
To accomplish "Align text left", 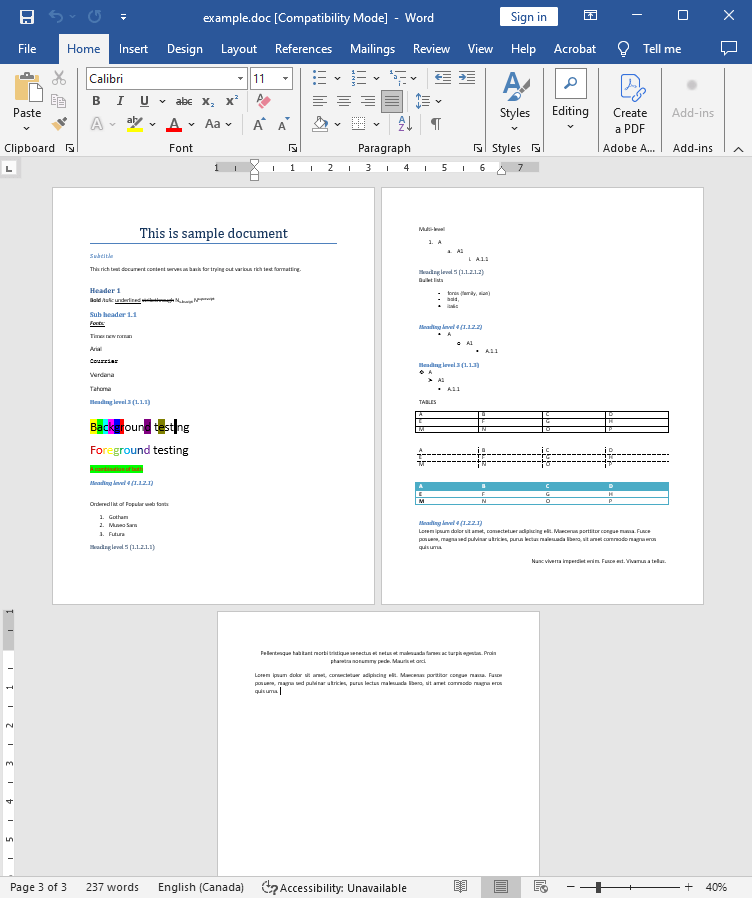I will [x=320, y=101].
